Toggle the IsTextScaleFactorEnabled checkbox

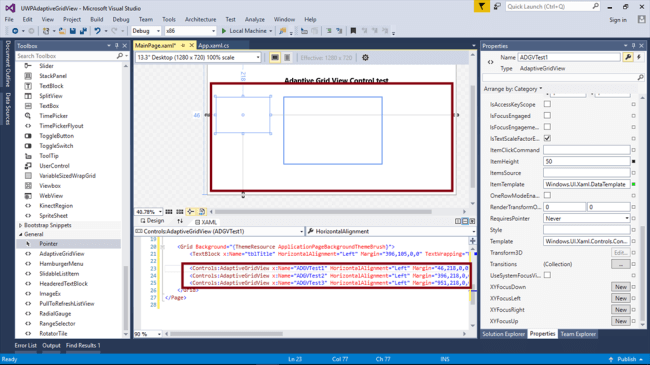(x=547, y=138)
